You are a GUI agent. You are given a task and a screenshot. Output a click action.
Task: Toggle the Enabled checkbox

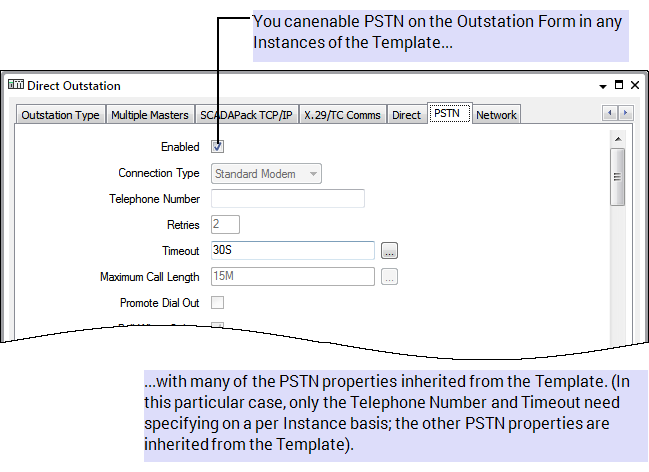(218, 146)
